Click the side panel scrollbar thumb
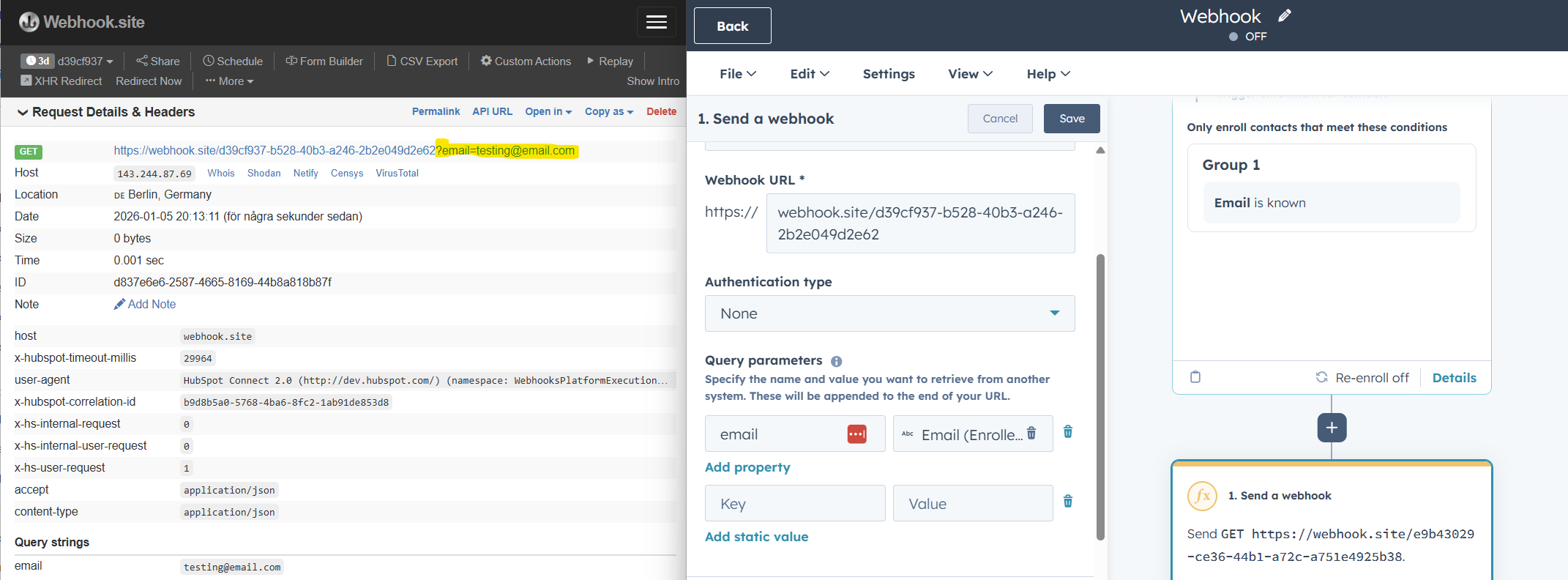Viewport: 1568px width, 580px height. 1100,398
